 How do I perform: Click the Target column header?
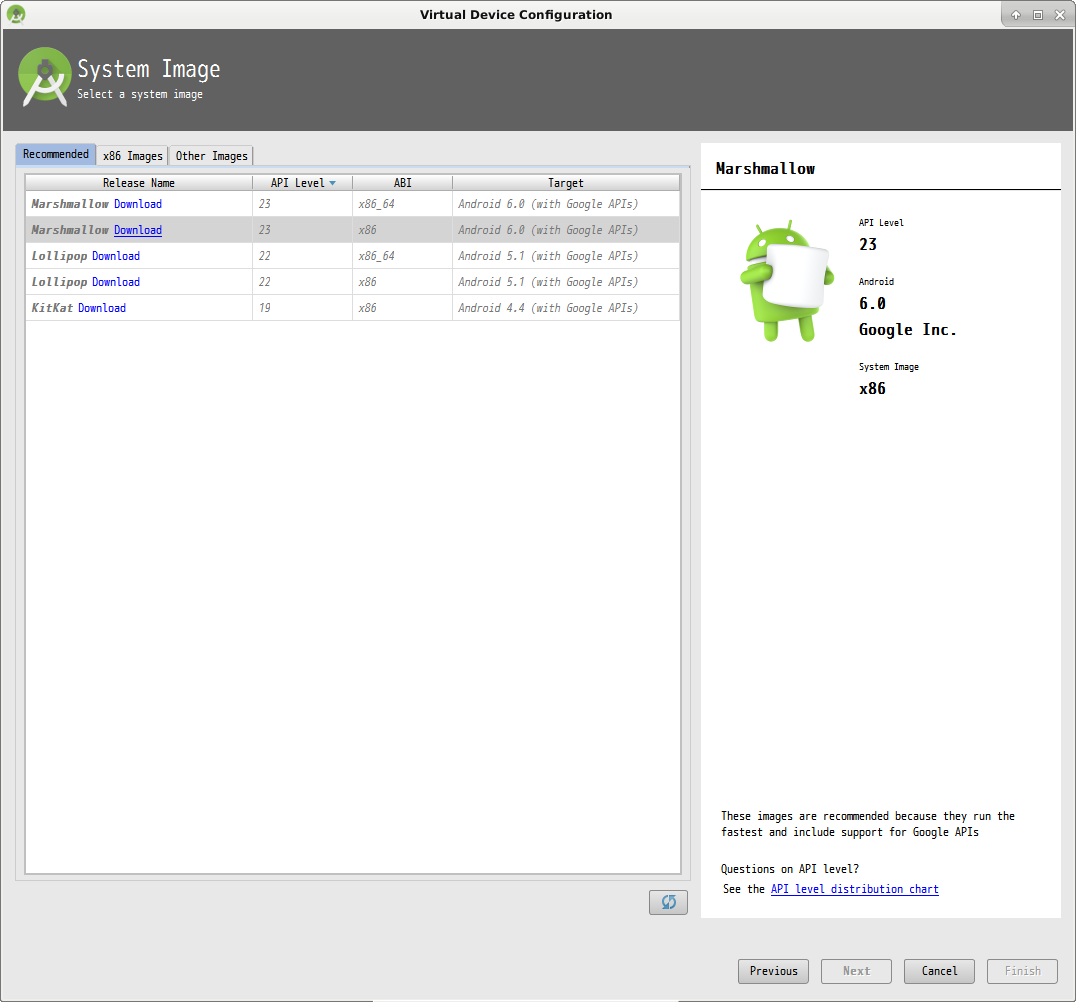click(x=565, y=183)
